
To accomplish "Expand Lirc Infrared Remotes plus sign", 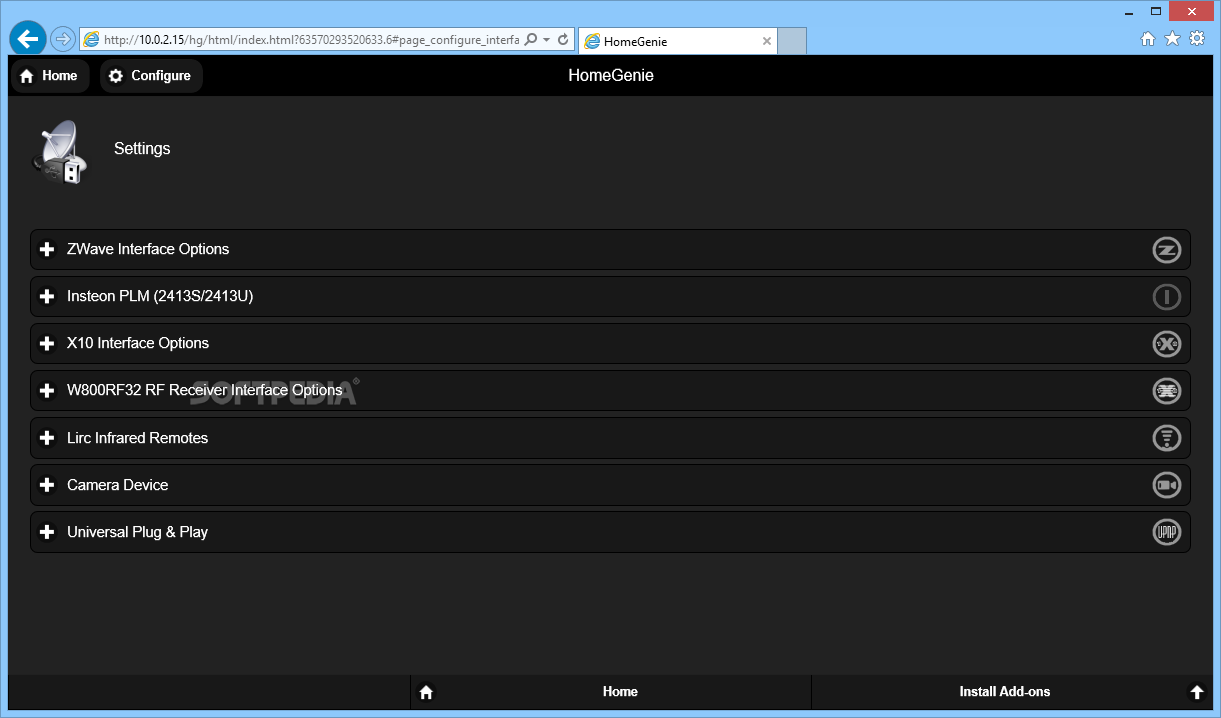I will [46, 438].
